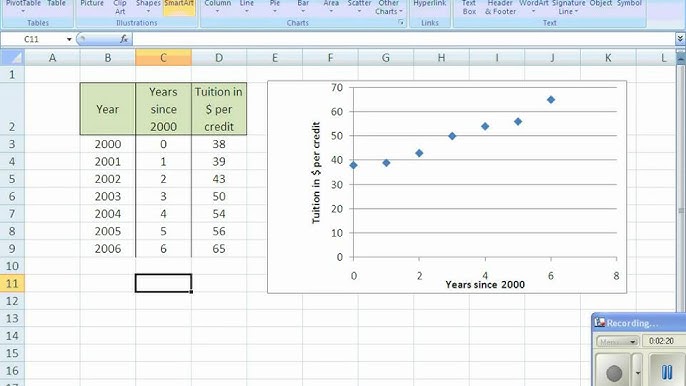The width and height of the screenshot is (686, 386).
Task: Open the record button's dropdown arrow
Action: coord(637,372)
